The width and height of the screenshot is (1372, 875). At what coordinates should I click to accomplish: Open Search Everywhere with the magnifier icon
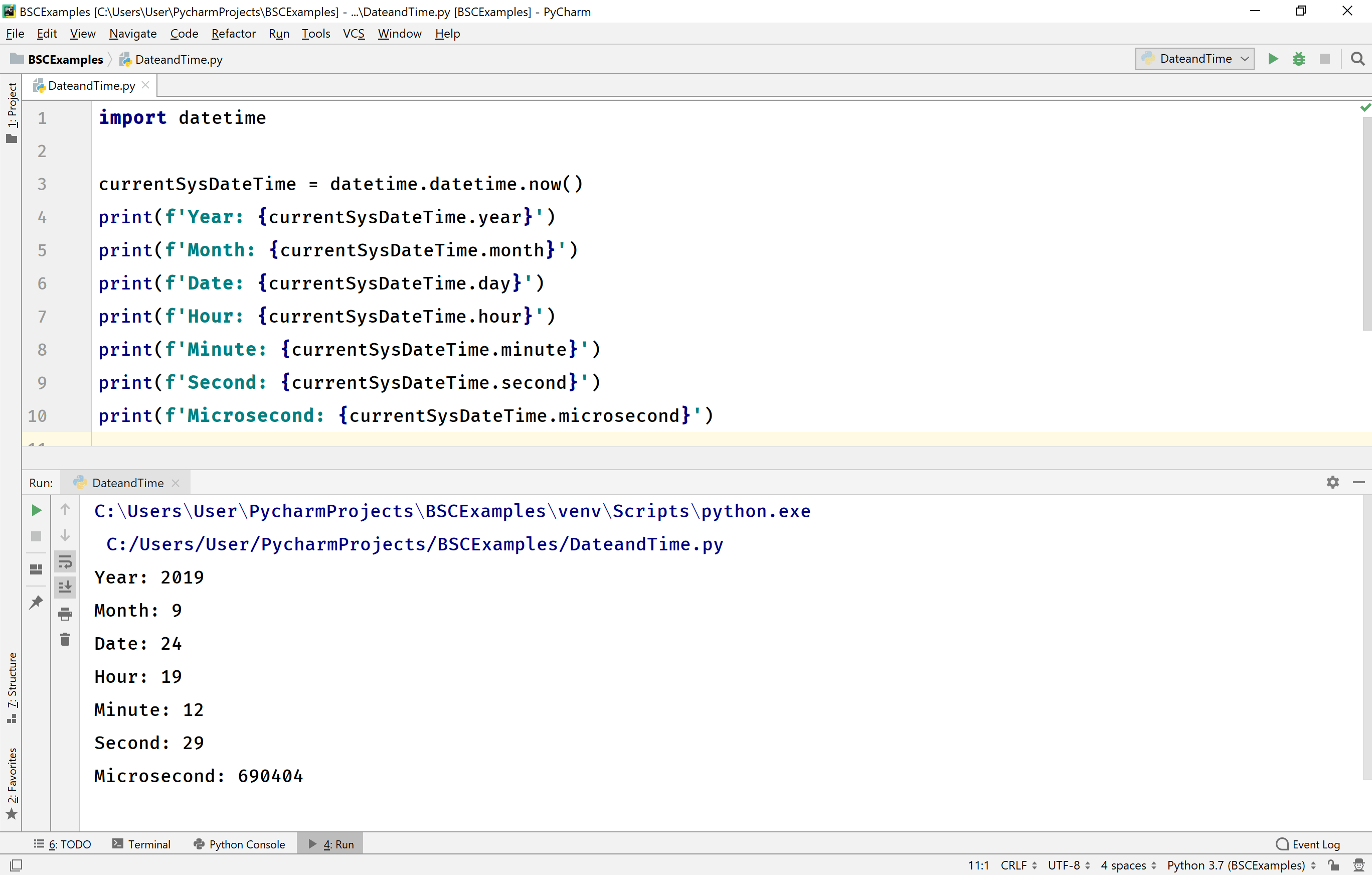click(1358, 59)
